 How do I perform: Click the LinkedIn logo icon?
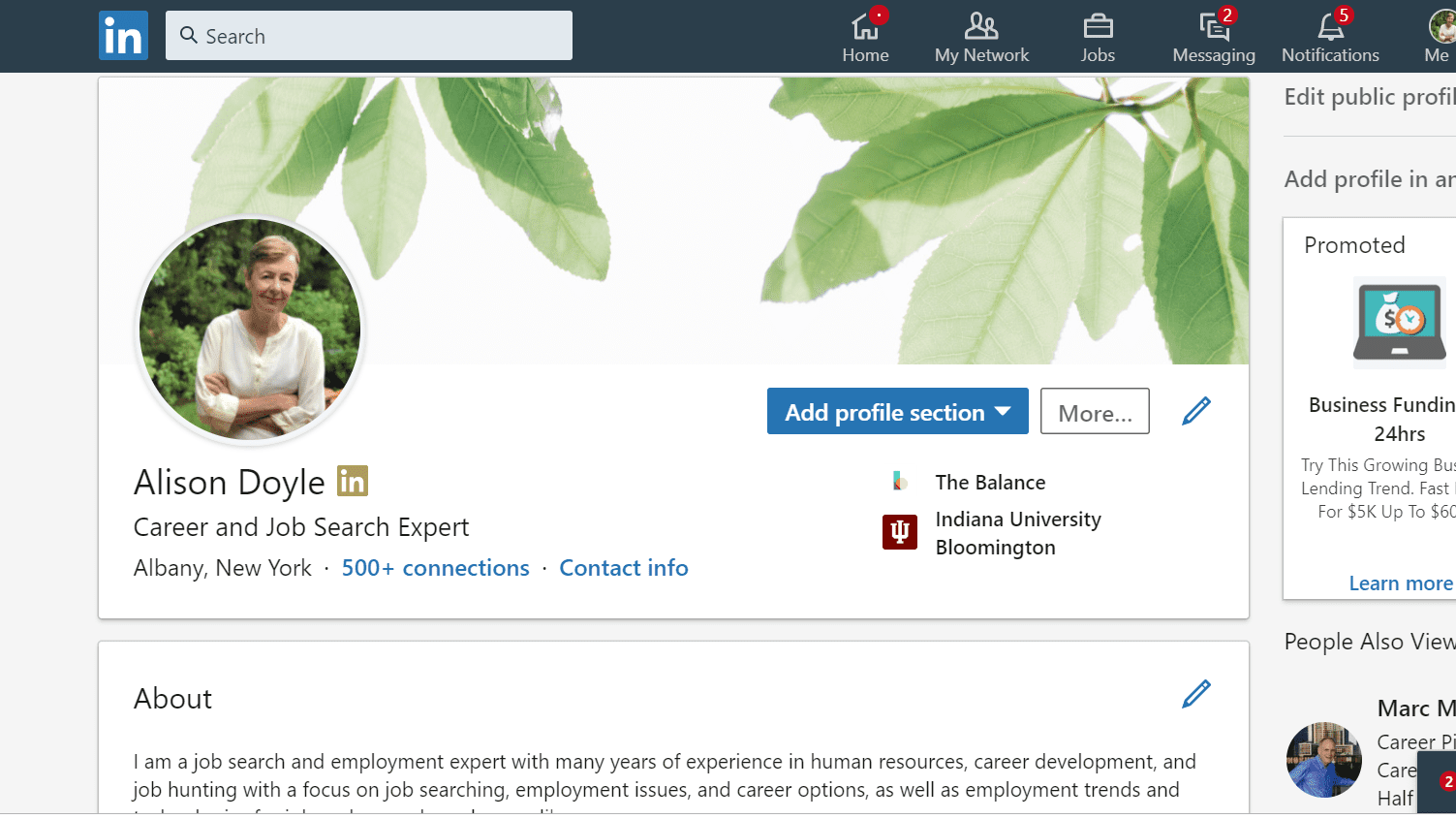point(123,36)
